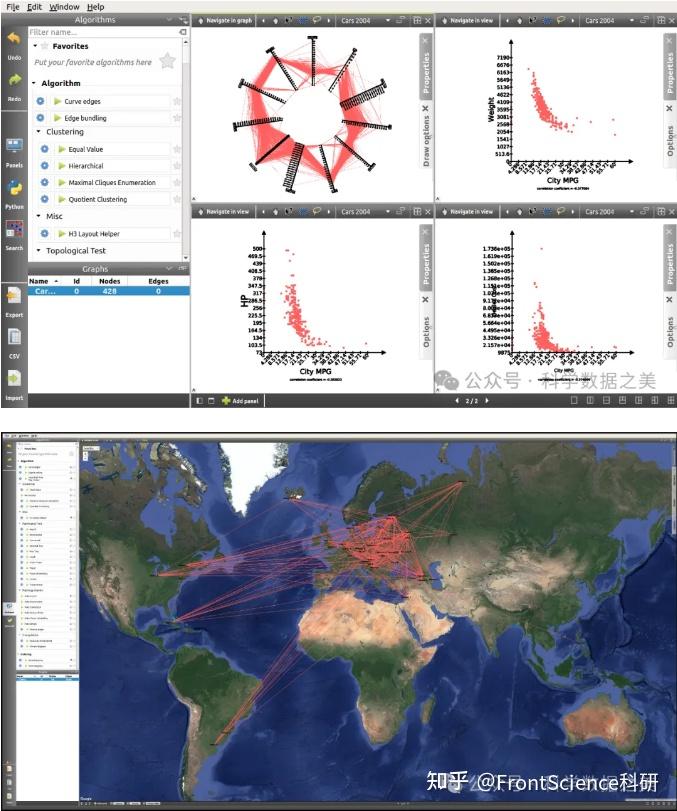
Task: Open the Search tool icon
Action: click(14, 230)
